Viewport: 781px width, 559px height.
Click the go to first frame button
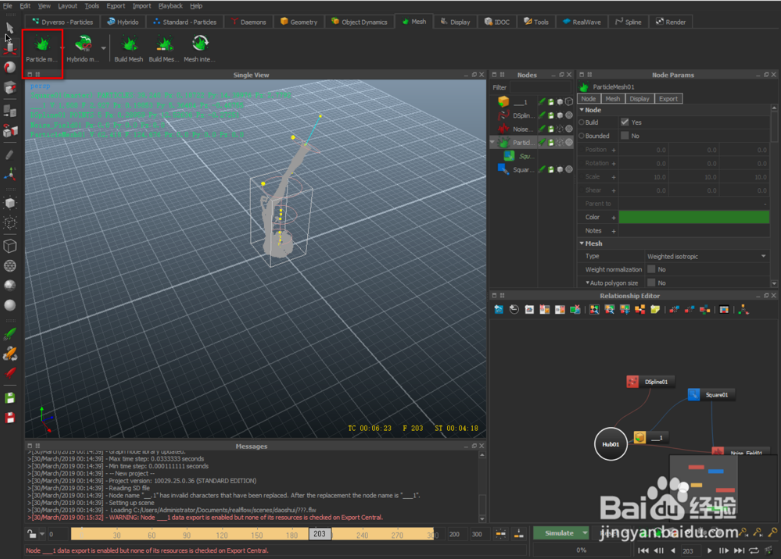point(643,551)
